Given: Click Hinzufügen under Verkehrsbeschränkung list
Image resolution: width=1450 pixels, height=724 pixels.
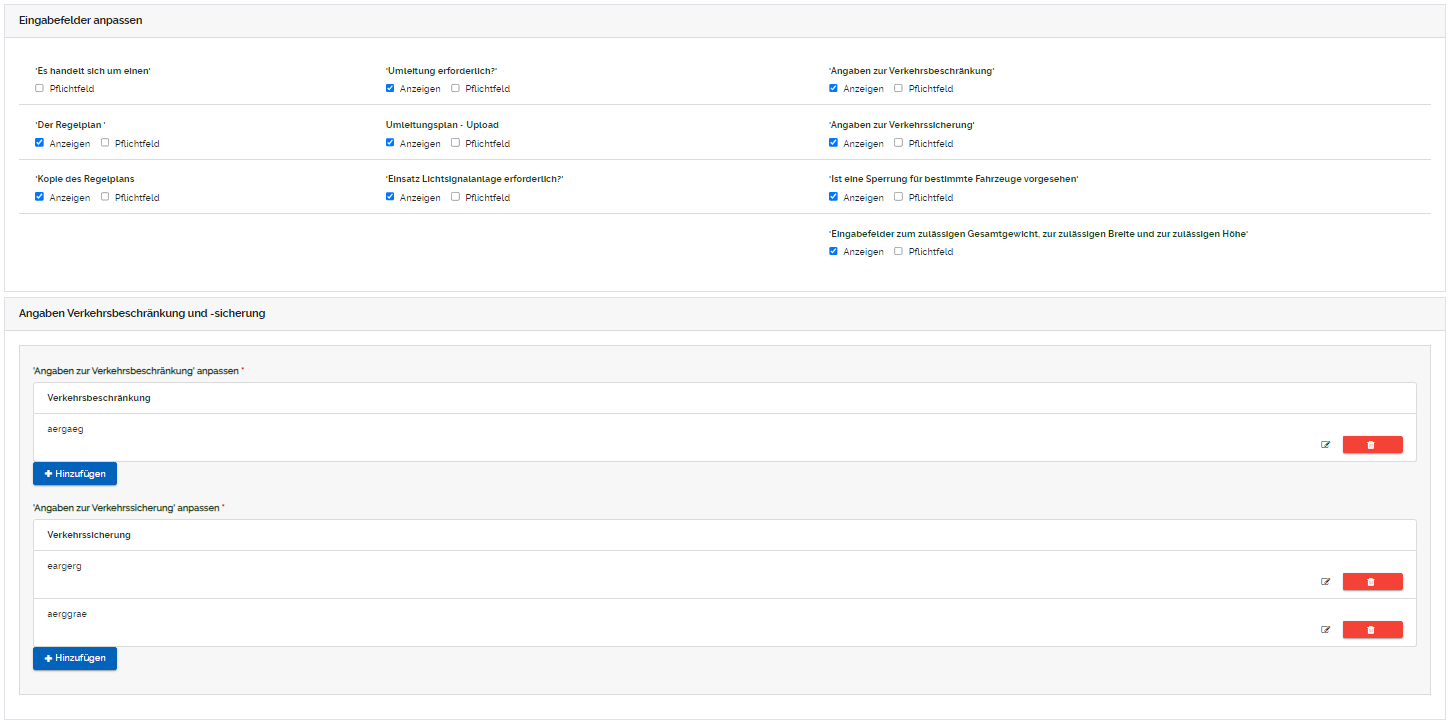Looking at the screenshot, I should [75, 473].
